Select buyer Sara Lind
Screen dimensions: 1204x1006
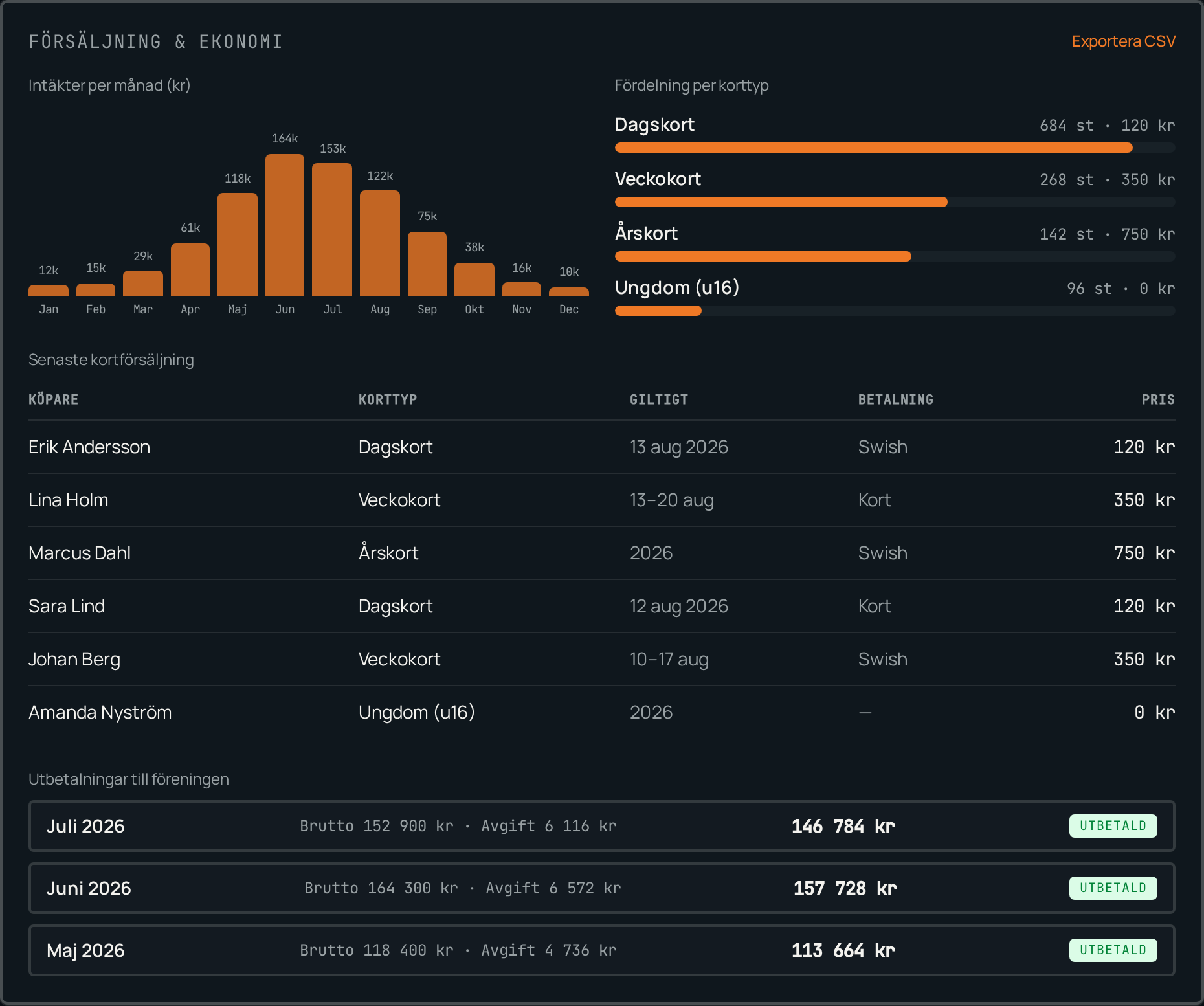[67, 606]
